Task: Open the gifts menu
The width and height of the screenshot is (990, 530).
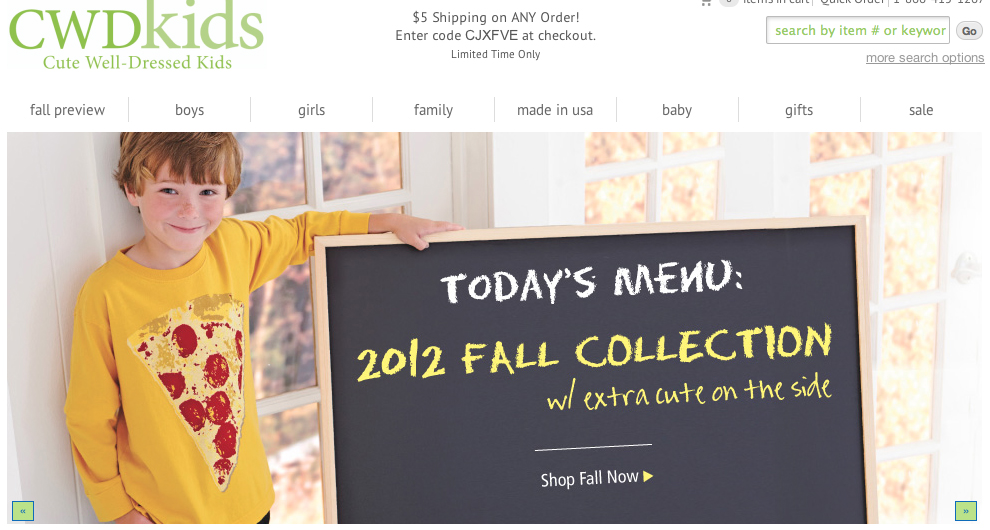Action: [x=799, y=110]
